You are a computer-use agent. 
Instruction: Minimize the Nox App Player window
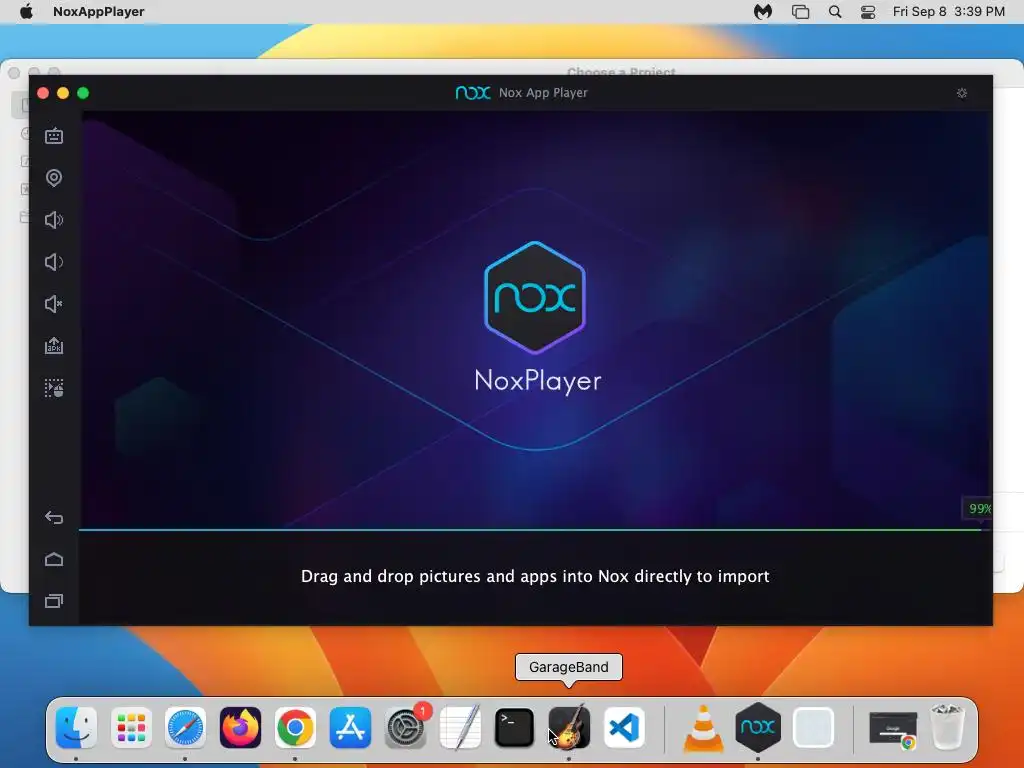[x=63, y=93]
